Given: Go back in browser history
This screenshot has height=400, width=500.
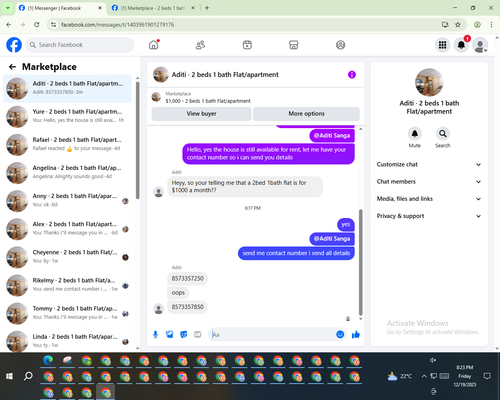Looking at the screenshot, I should coord(9,25).
